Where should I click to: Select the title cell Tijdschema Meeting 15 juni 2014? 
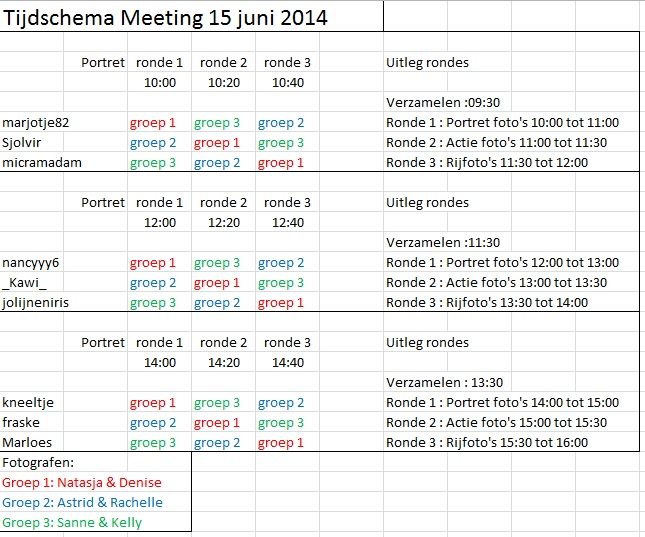(x=165, y=18)
